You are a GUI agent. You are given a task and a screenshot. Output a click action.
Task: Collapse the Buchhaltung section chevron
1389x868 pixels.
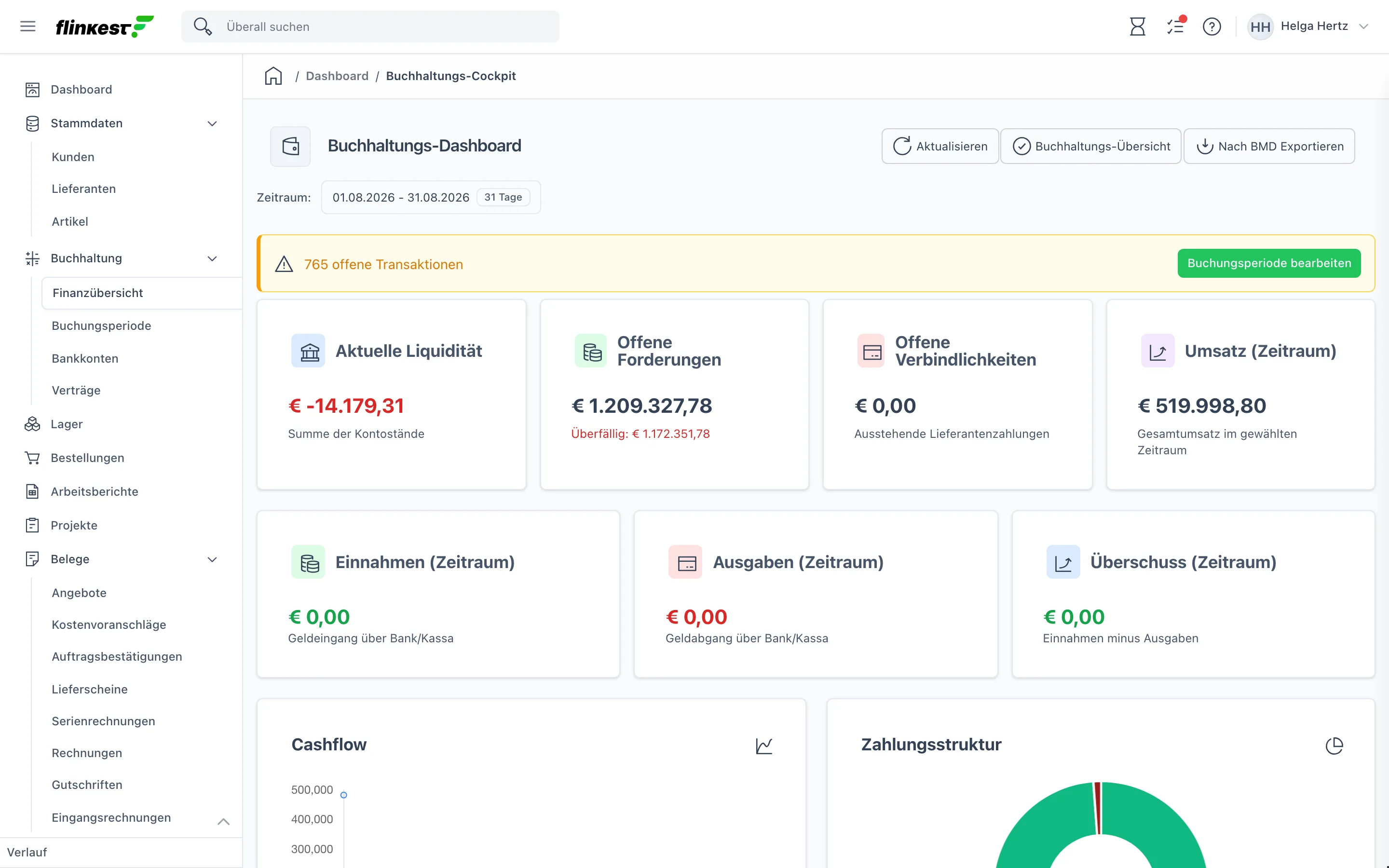(212, 258)
